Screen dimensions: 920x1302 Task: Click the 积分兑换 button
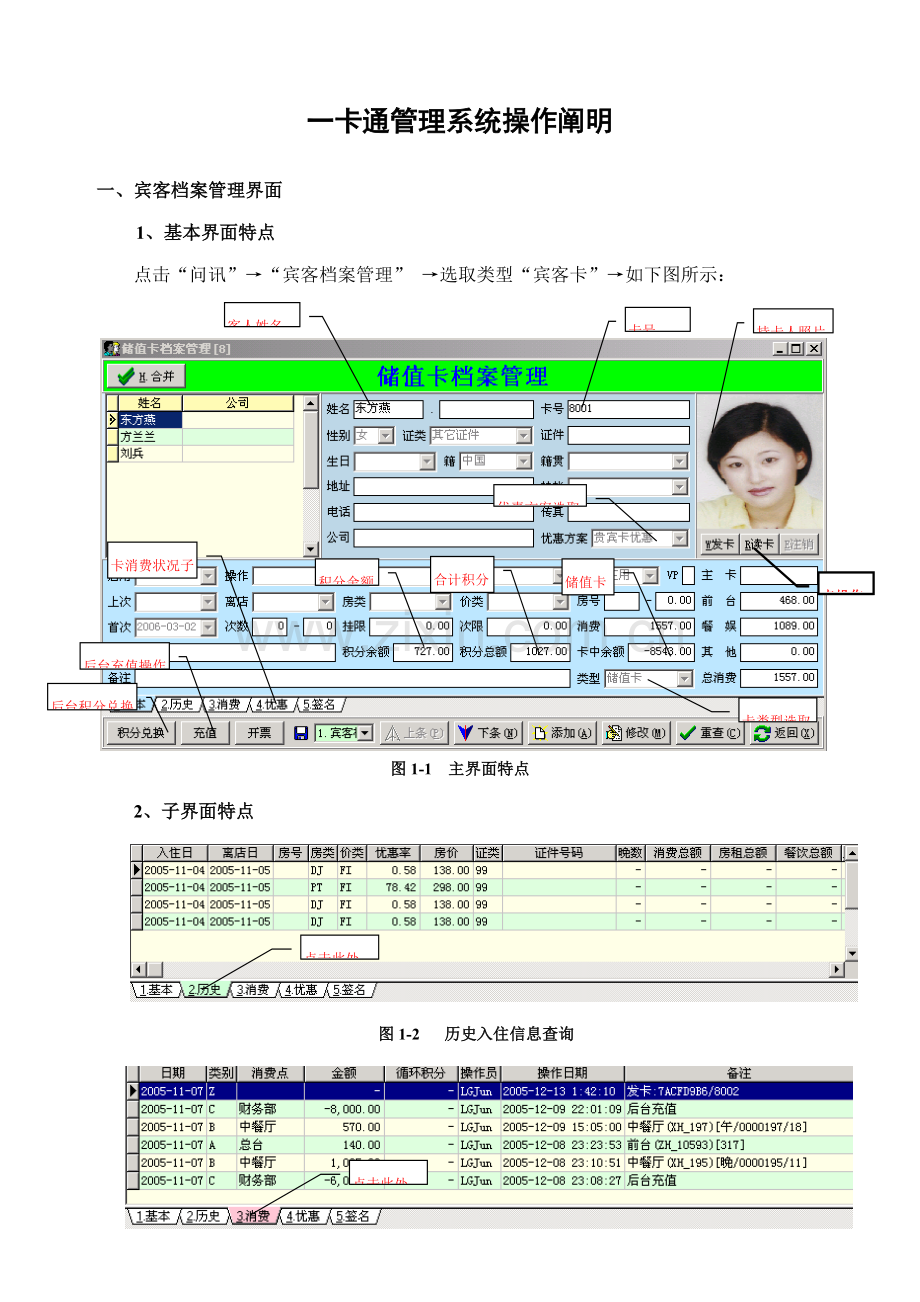[x=141, y=733]
